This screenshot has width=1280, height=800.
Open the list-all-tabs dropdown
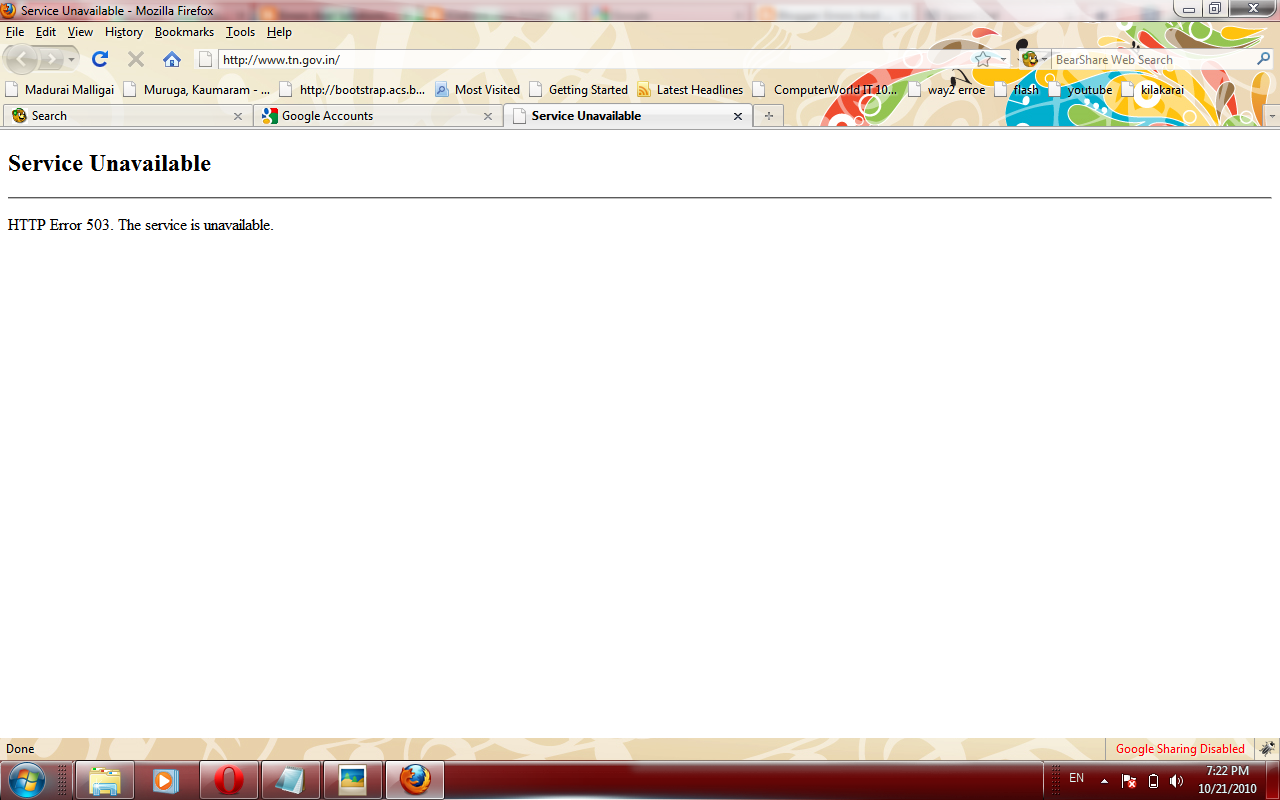[1274, 116]
